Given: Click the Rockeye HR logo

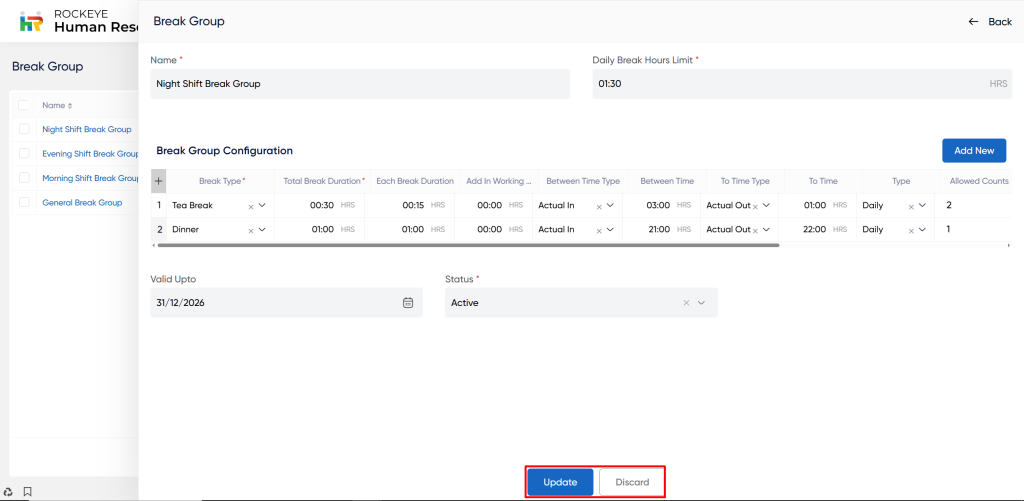Looking at the screenshot, I should point(32,21).
